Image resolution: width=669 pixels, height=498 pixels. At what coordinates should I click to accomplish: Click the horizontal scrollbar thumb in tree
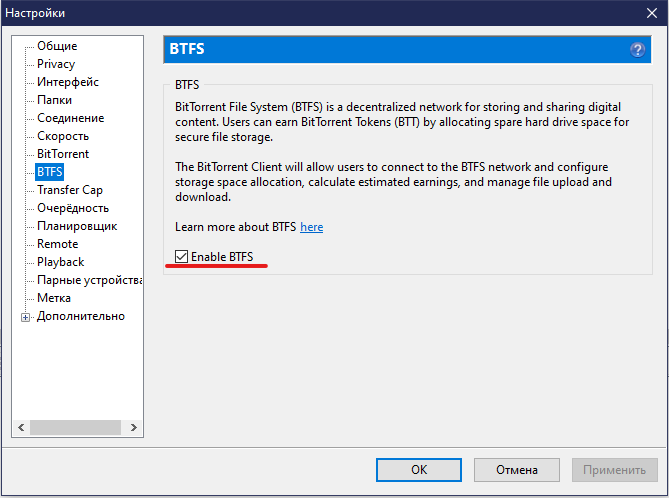(x=75, y=427)
